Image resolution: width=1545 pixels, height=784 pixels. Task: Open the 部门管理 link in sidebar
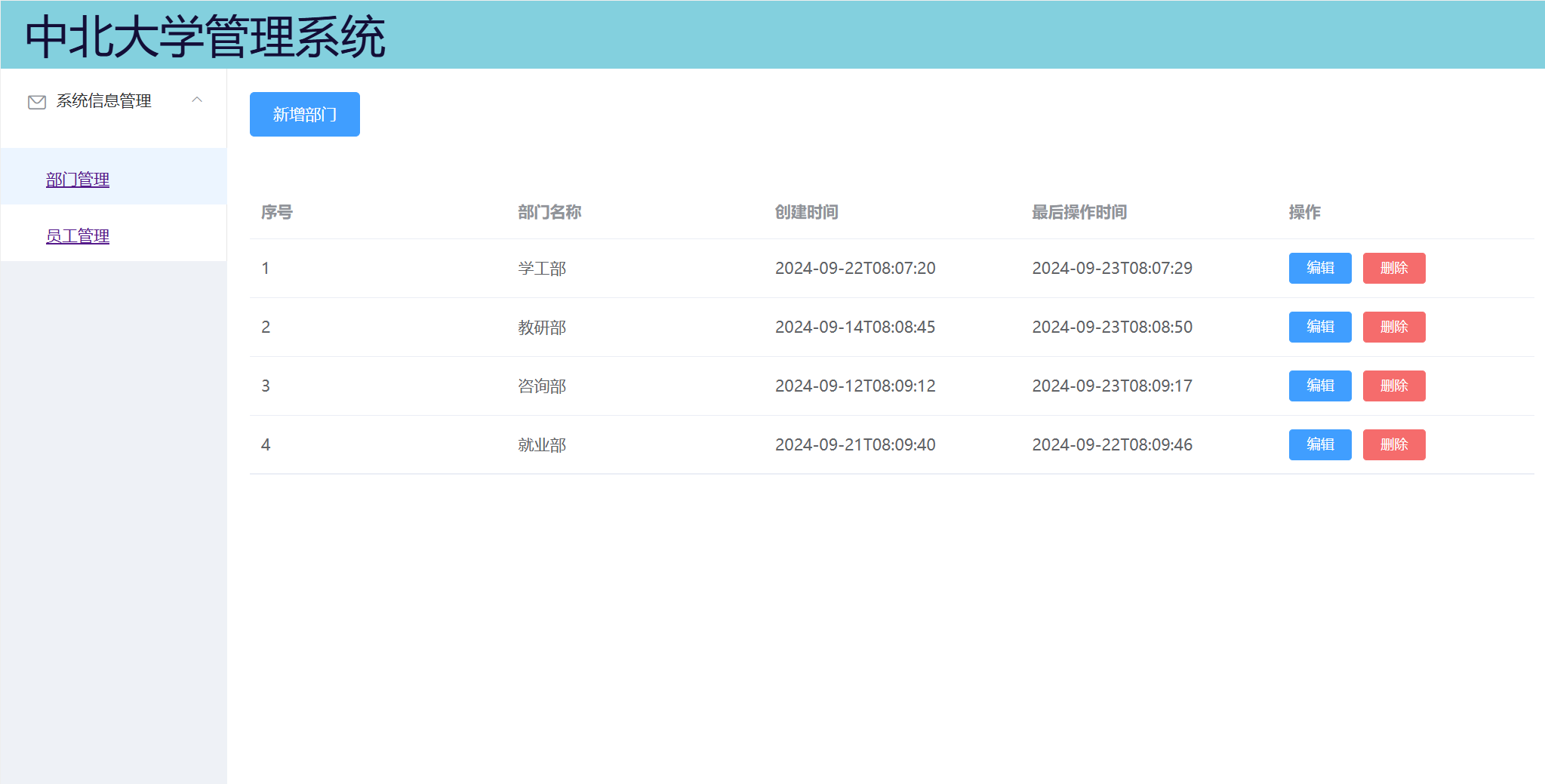78,180
